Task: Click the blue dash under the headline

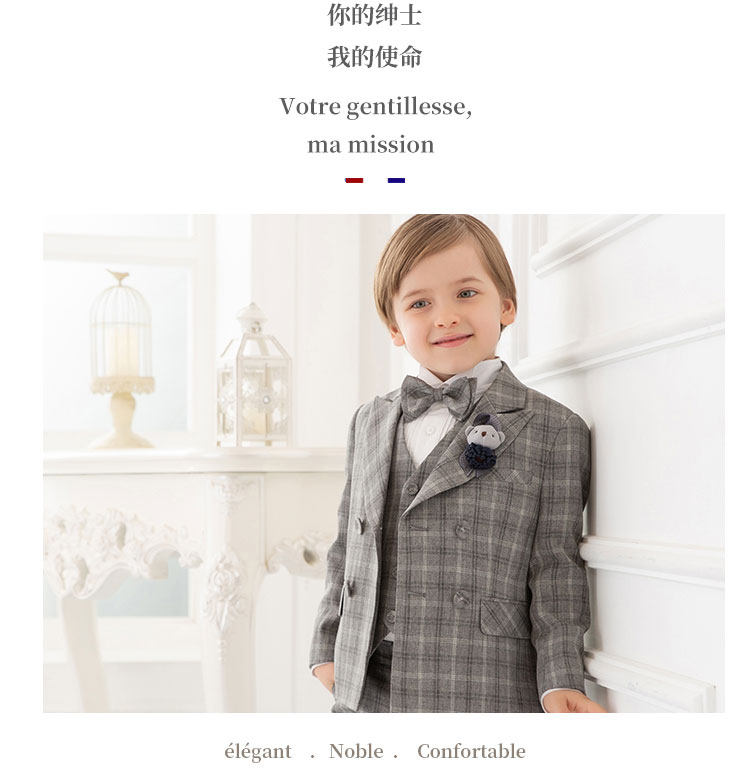Action: click(x=396, y=180)
